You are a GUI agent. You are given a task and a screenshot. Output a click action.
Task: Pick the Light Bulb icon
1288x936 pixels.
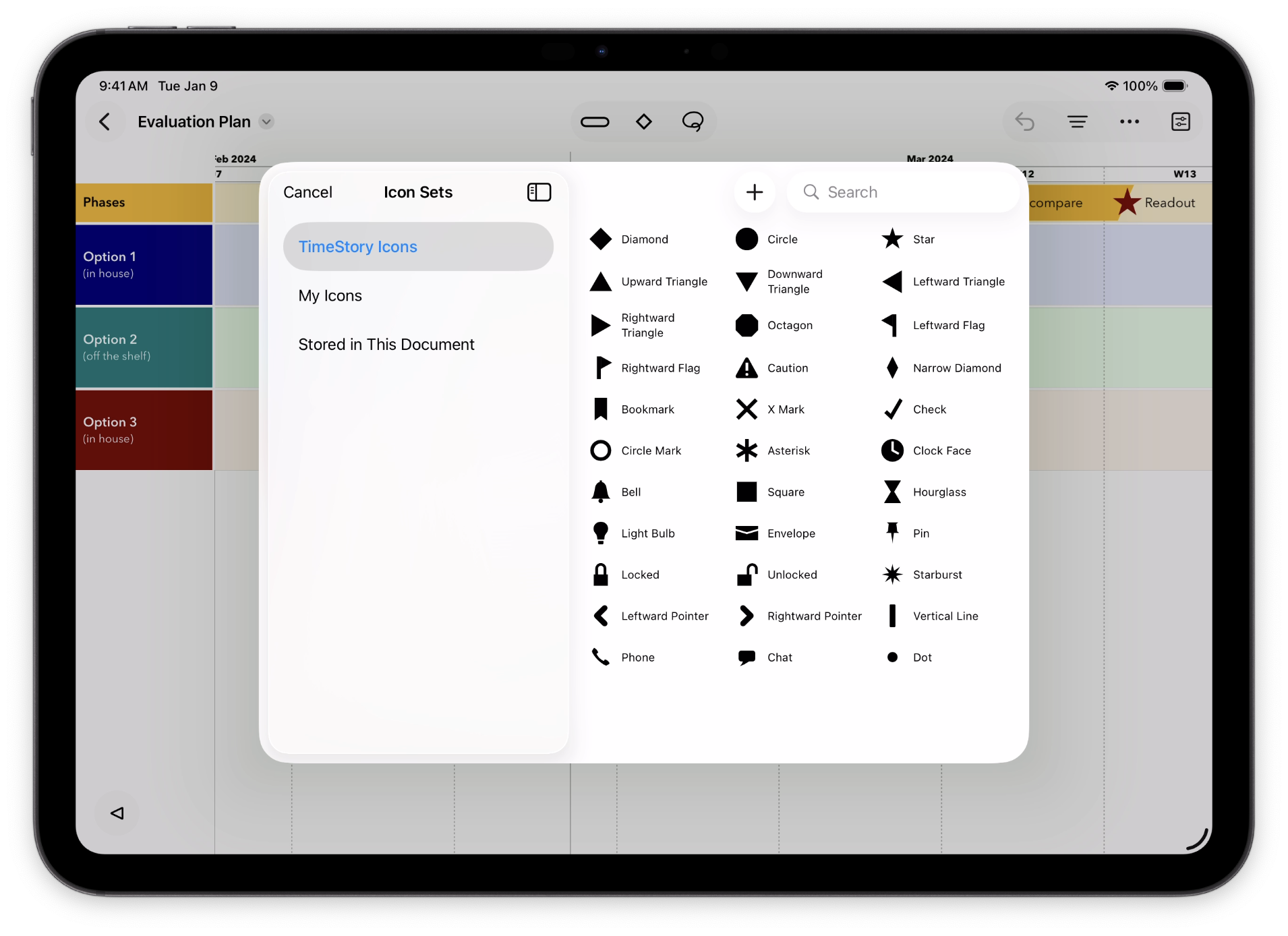click(600, 533)
